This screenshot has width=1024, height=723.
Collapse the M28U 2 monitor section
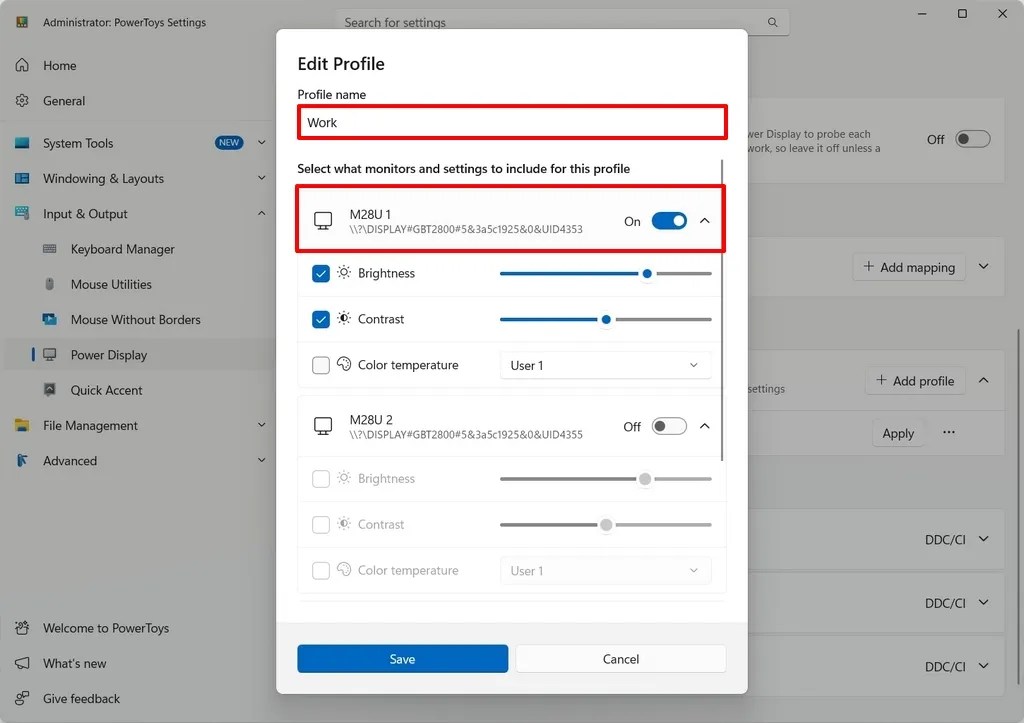pyautogui.click(x=705, y=426)
